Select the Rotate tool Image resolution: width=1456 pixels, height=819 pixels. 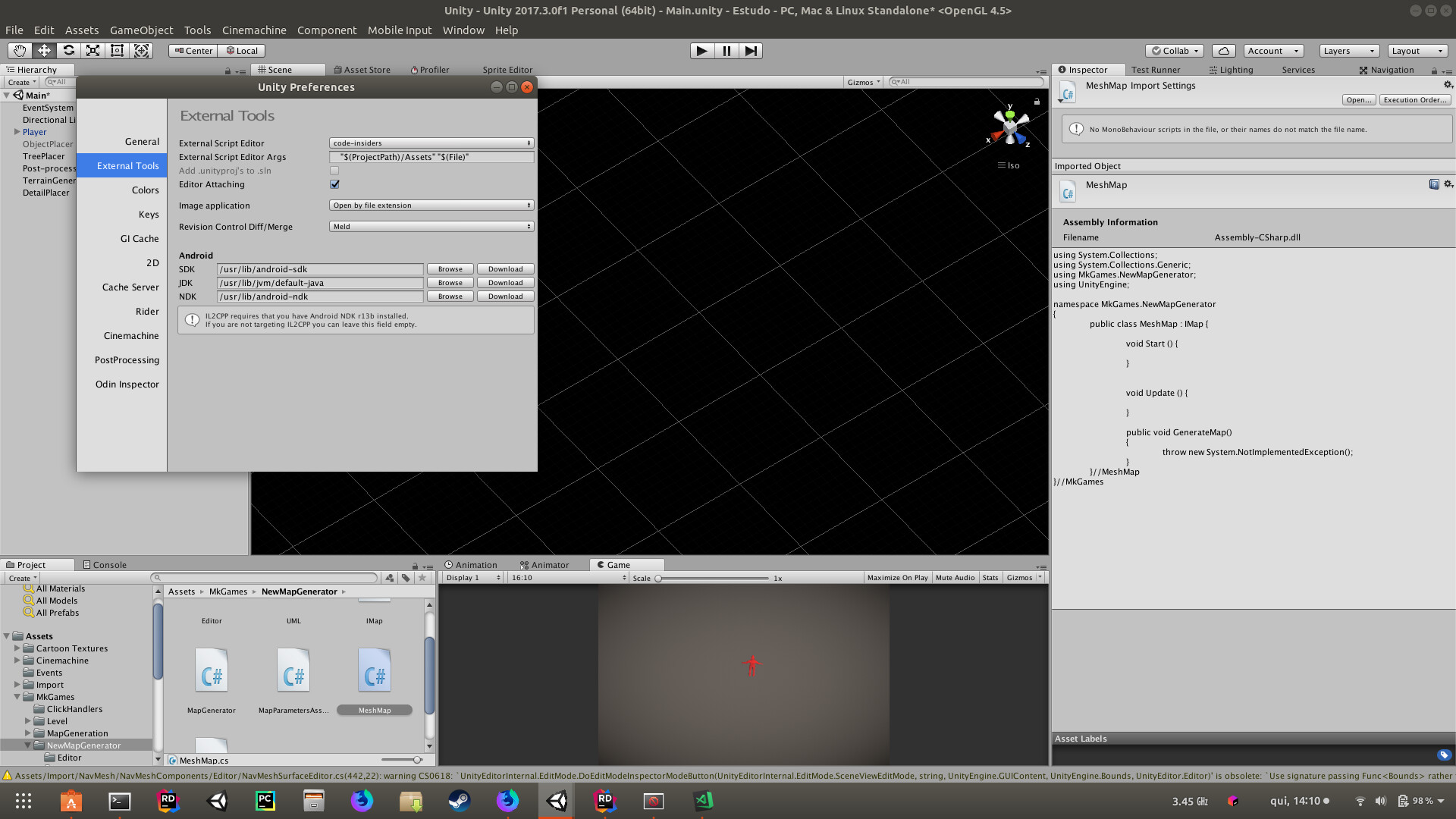click(68, 51)
